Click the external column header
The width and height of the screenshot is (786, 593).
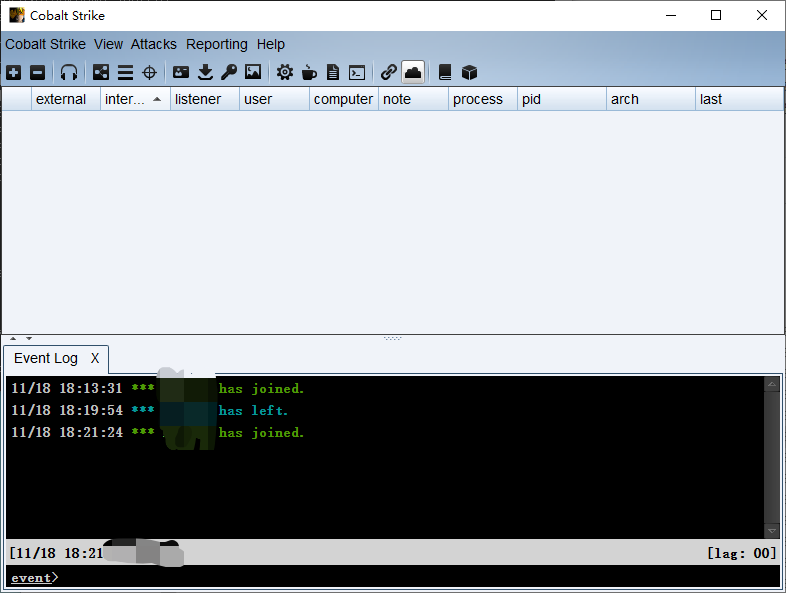click(61, 99)
